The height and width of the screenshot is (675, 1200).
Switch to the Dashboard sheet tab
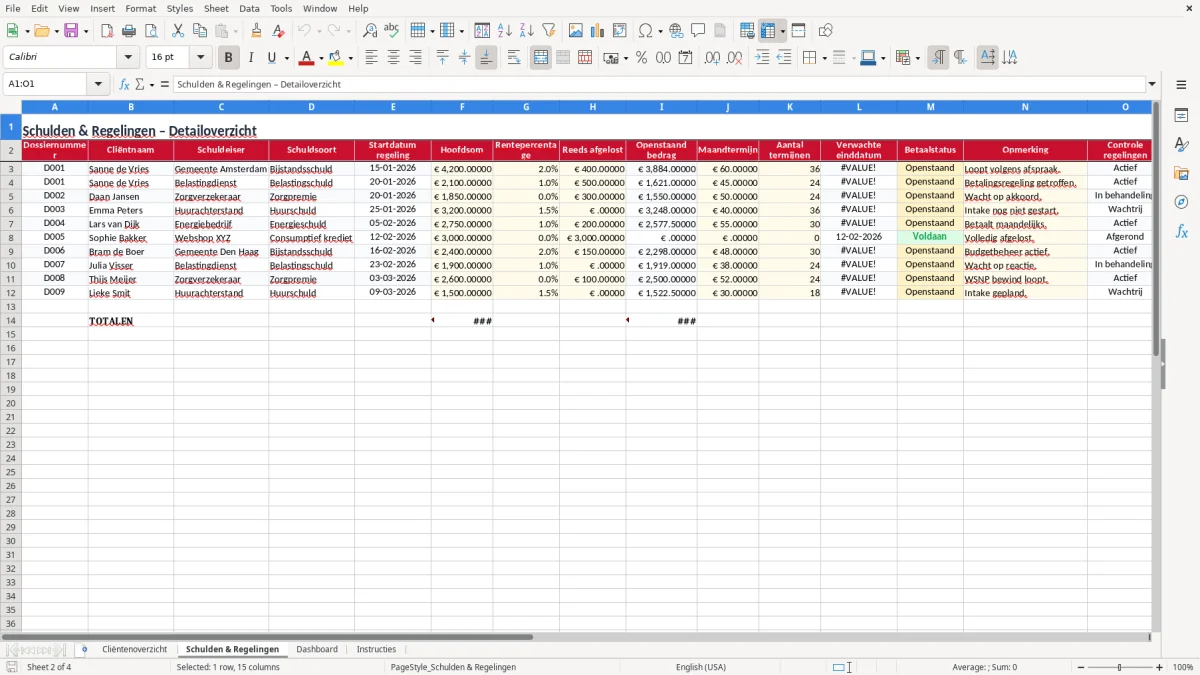click(x=317, y=649)
